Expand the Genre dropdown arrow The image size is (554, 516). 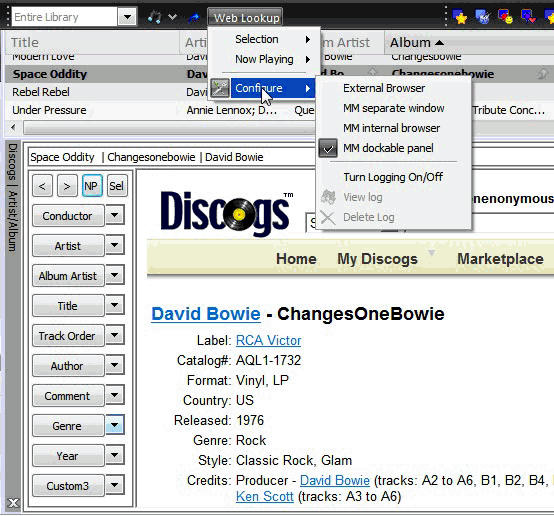(115, 425)
